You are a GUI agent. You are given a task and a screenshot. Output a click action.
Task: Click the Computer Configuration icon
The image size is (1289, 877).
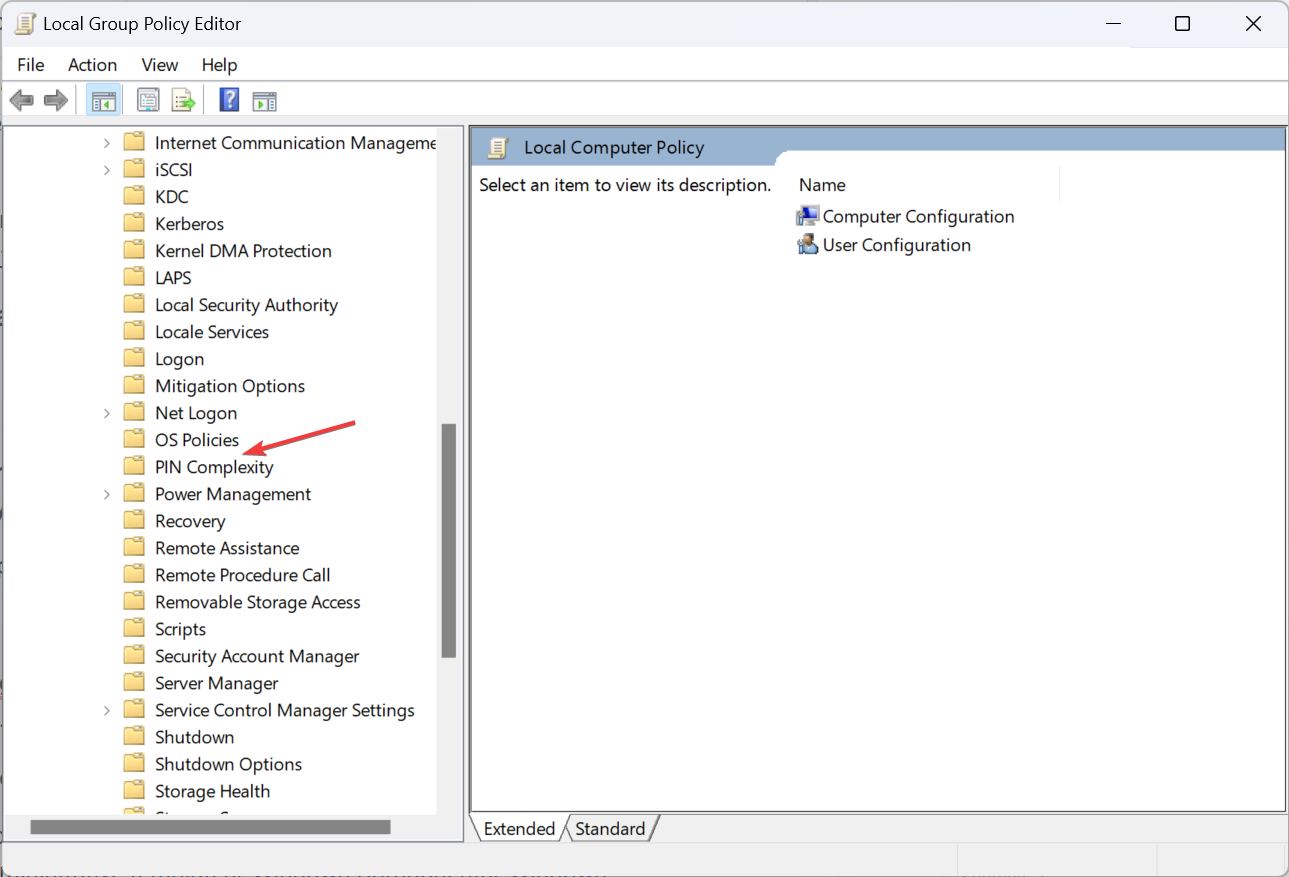[x=808, y=216]
